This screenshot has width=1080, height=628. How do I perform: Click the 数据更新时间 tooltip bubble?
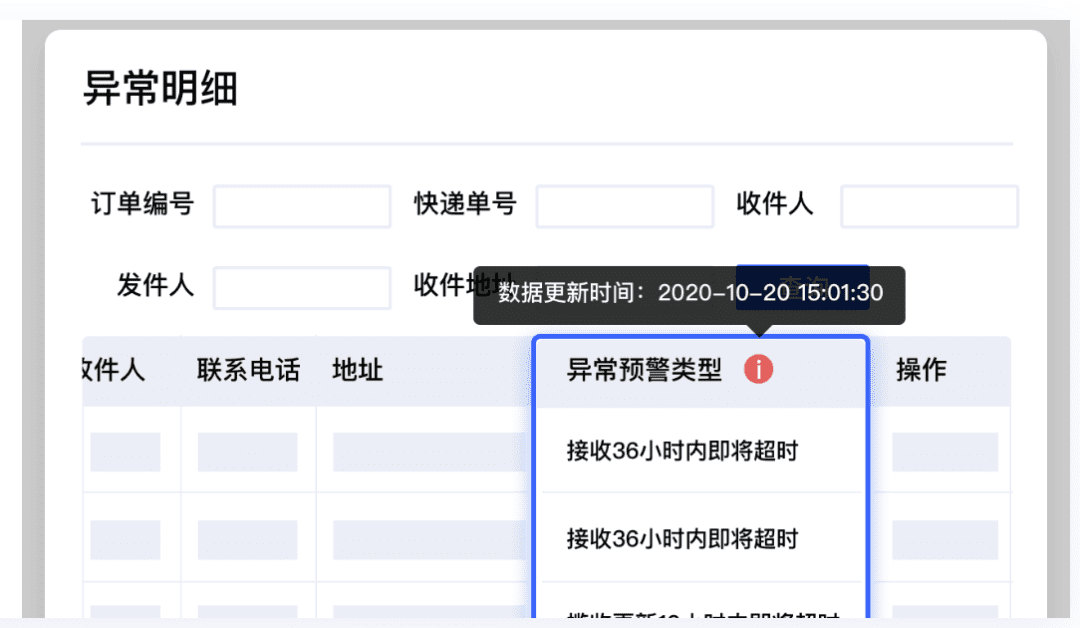(x=690, y=294)
